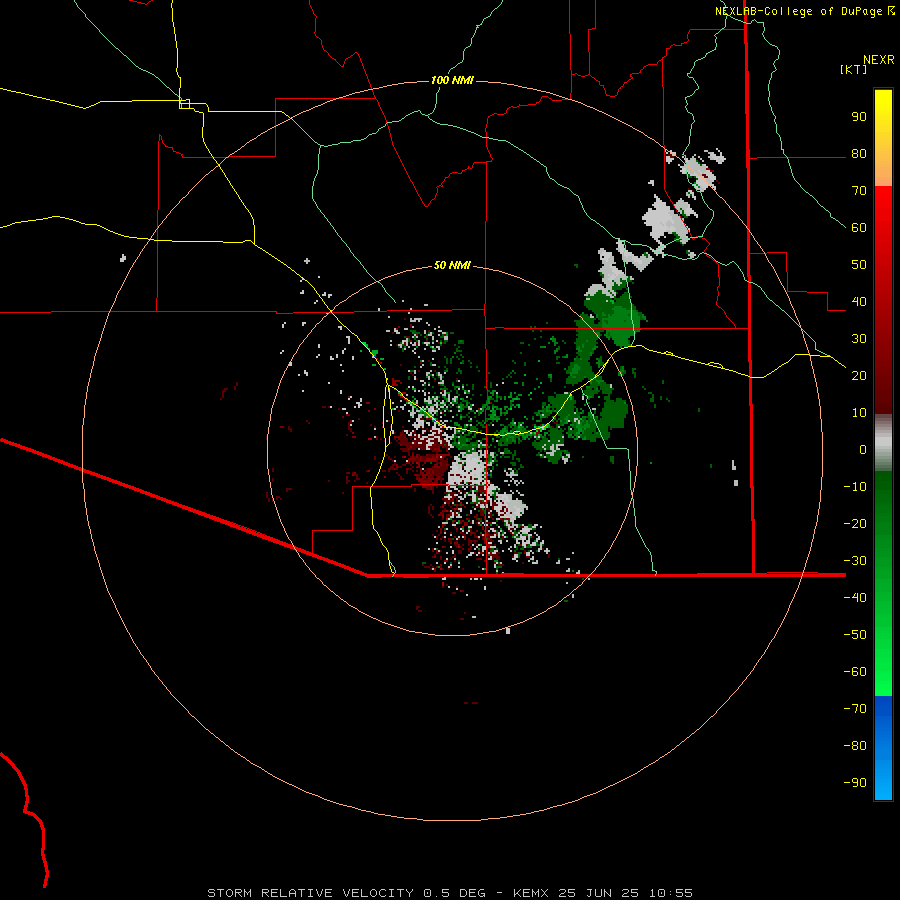Image resolution: width=900 pixels, height=900 pixels.
Task: Click the 30 value on the velocity scale
Action: tap(859, 339)
